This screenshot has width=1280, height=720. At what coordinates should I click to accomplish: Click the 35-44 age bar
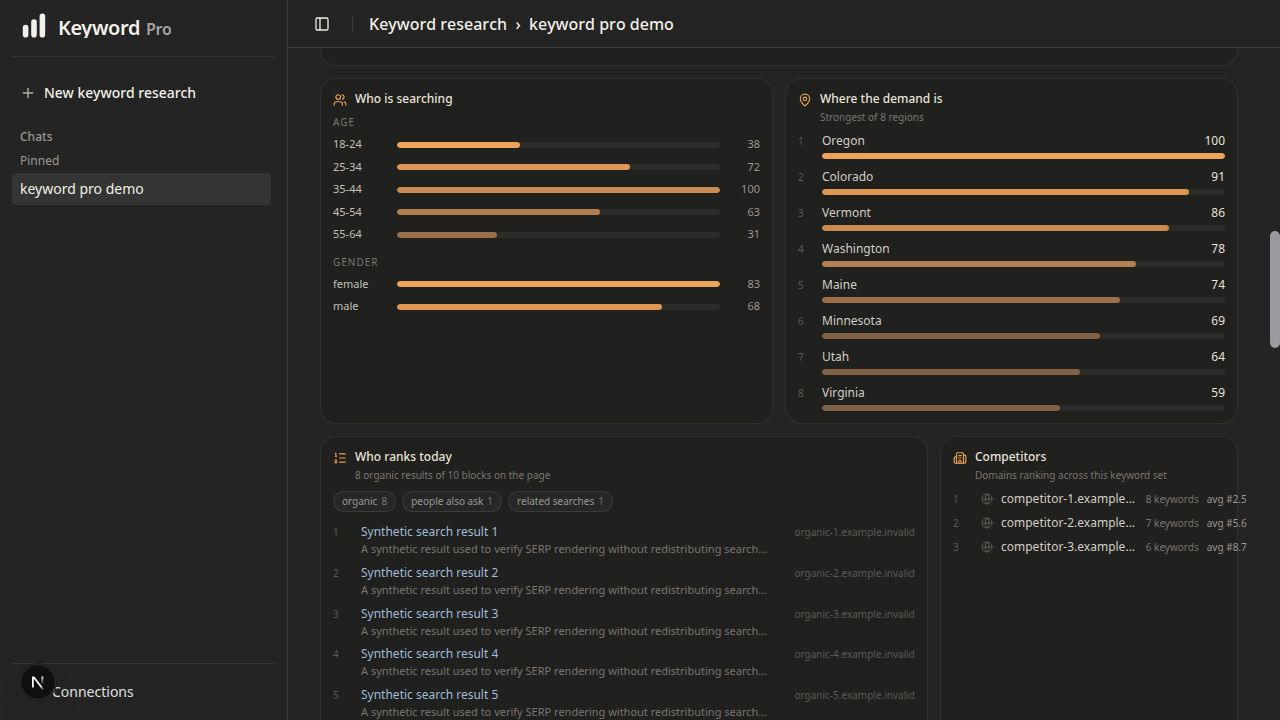click(x=558, y=190)
